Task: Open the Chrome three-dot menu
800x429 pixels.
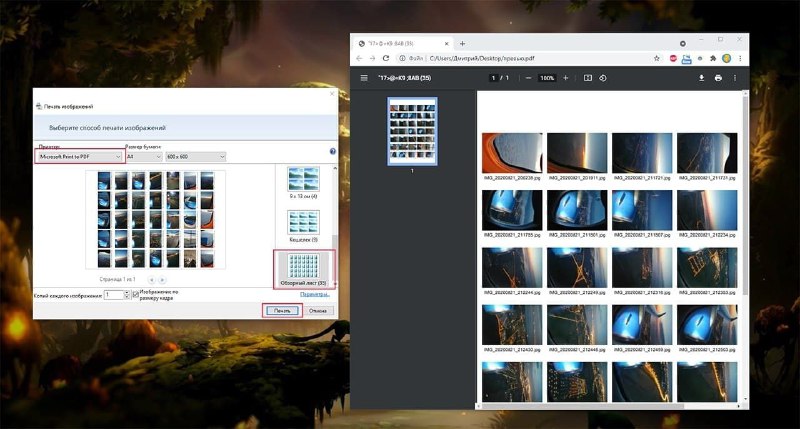Action: (x=740, y=58)
